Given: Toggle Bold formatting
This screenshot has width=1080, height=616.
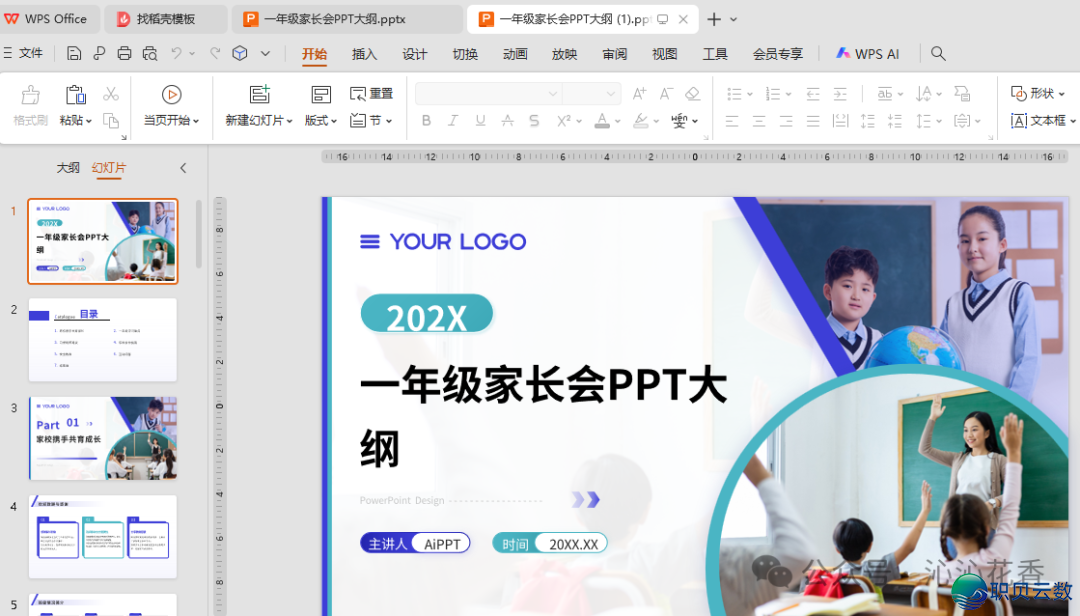Looking at the screenshot, I should pos(426,121).
